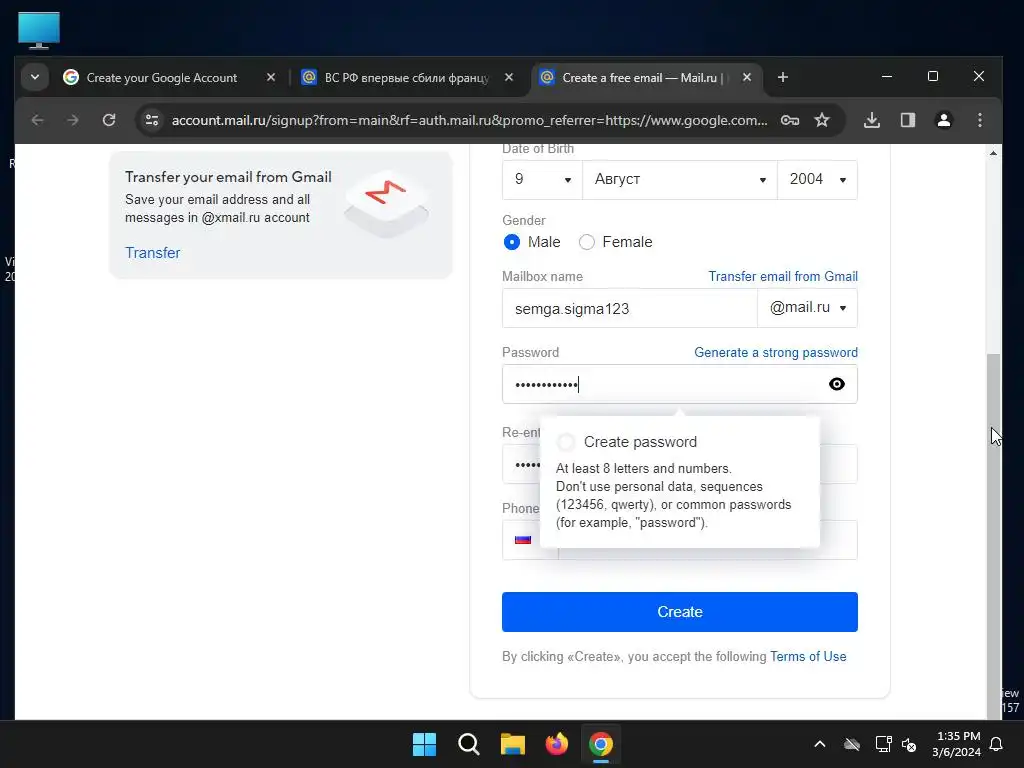The width and height of the screenshot is (1024, 768).
Task: Click the Transfer link in Gmail card
Action: [x=152, y=253]
